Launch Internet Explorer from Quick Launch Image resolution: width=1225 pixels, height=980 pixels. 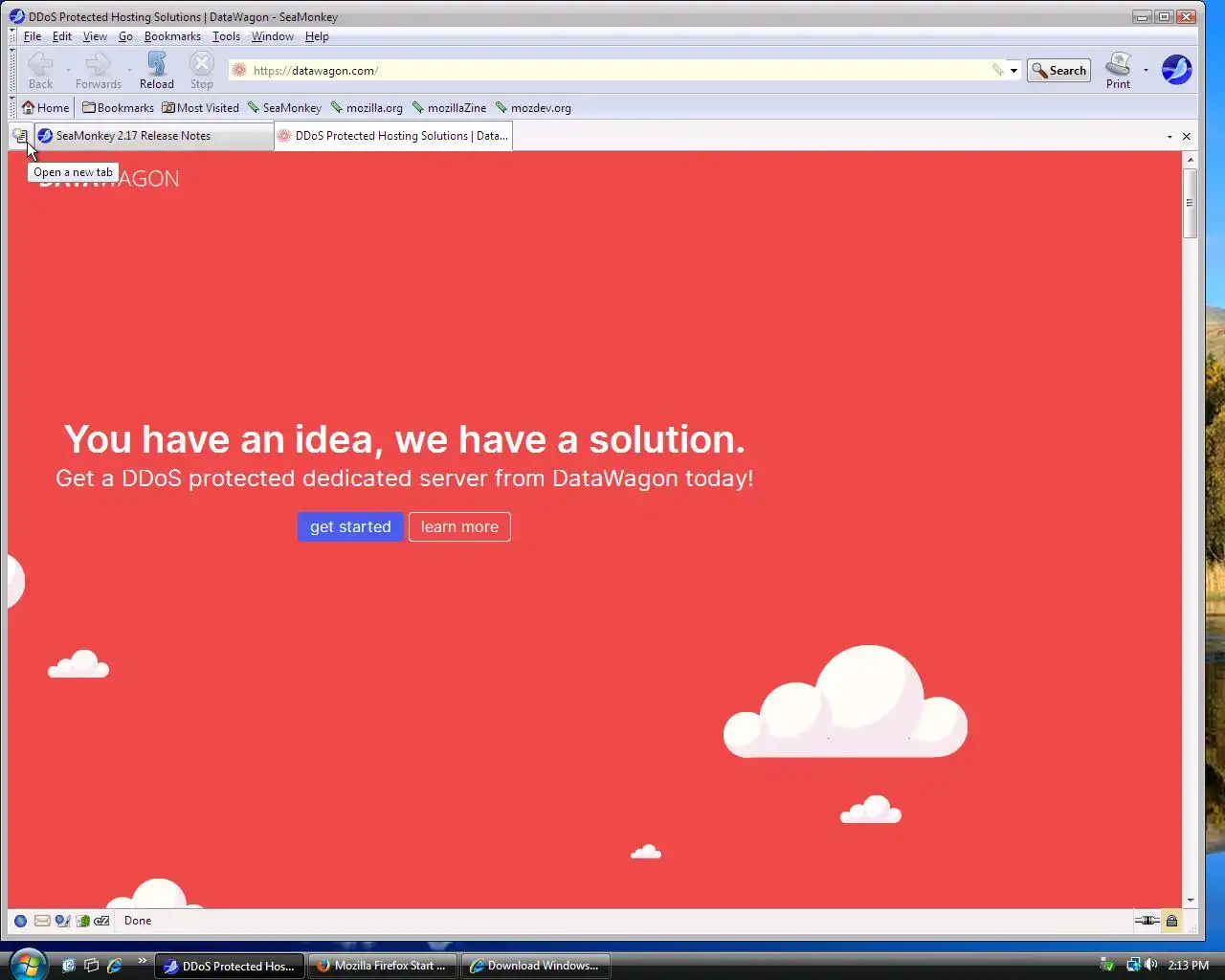[114, 966]
